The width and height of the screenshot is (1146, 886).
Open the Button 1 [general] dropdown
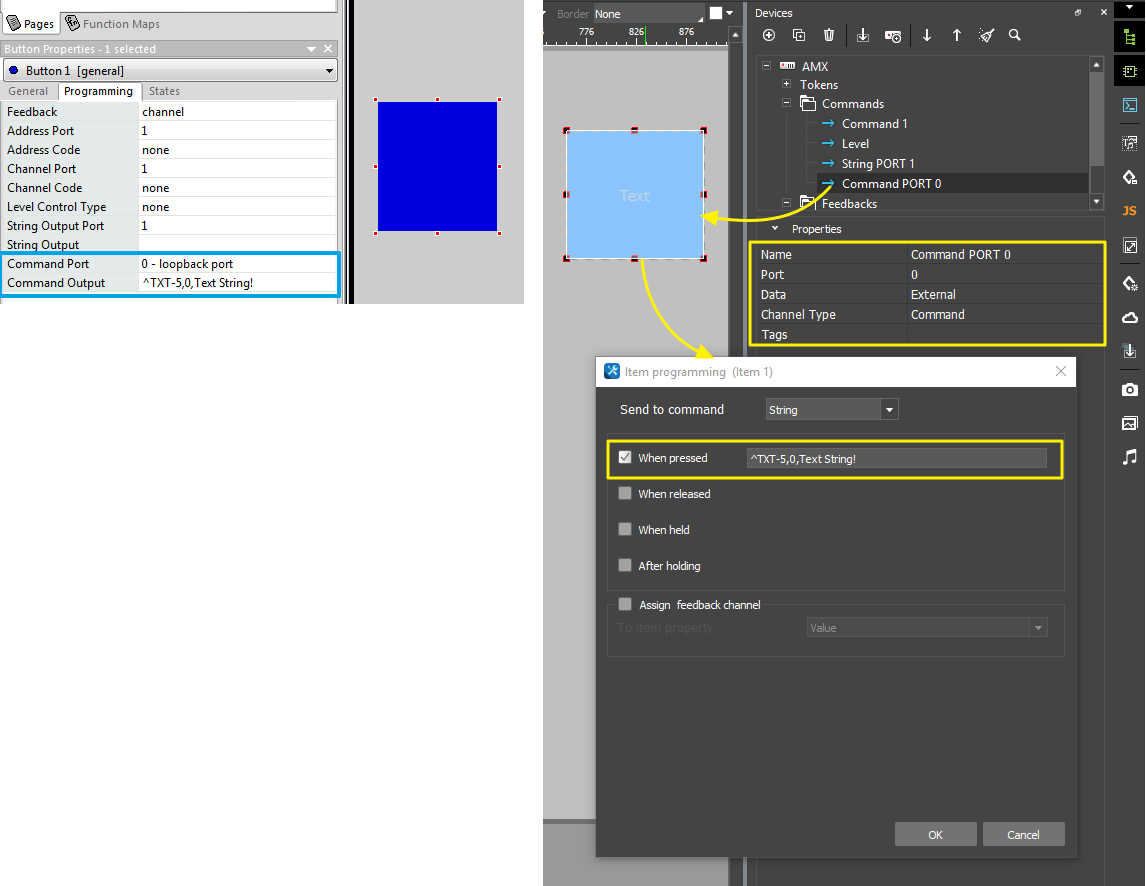[x=330, y=71]
